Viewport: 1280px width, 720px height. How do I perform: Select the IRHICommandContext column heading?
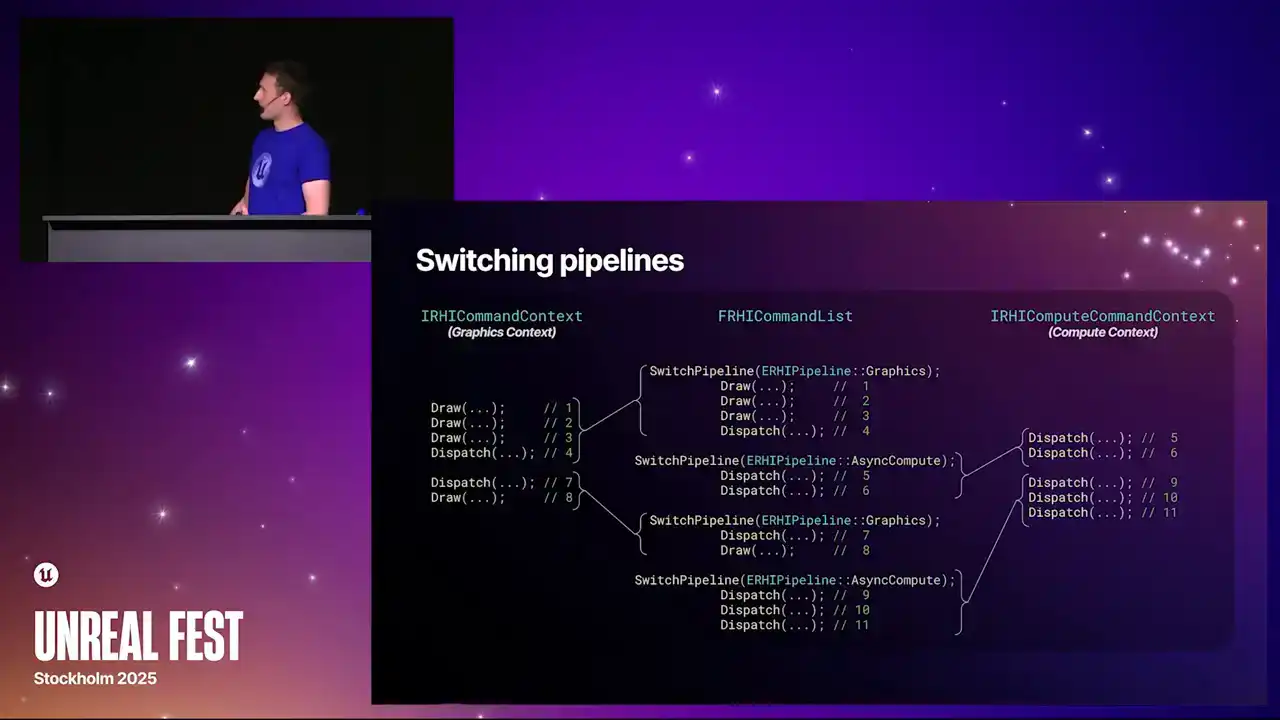501,316
